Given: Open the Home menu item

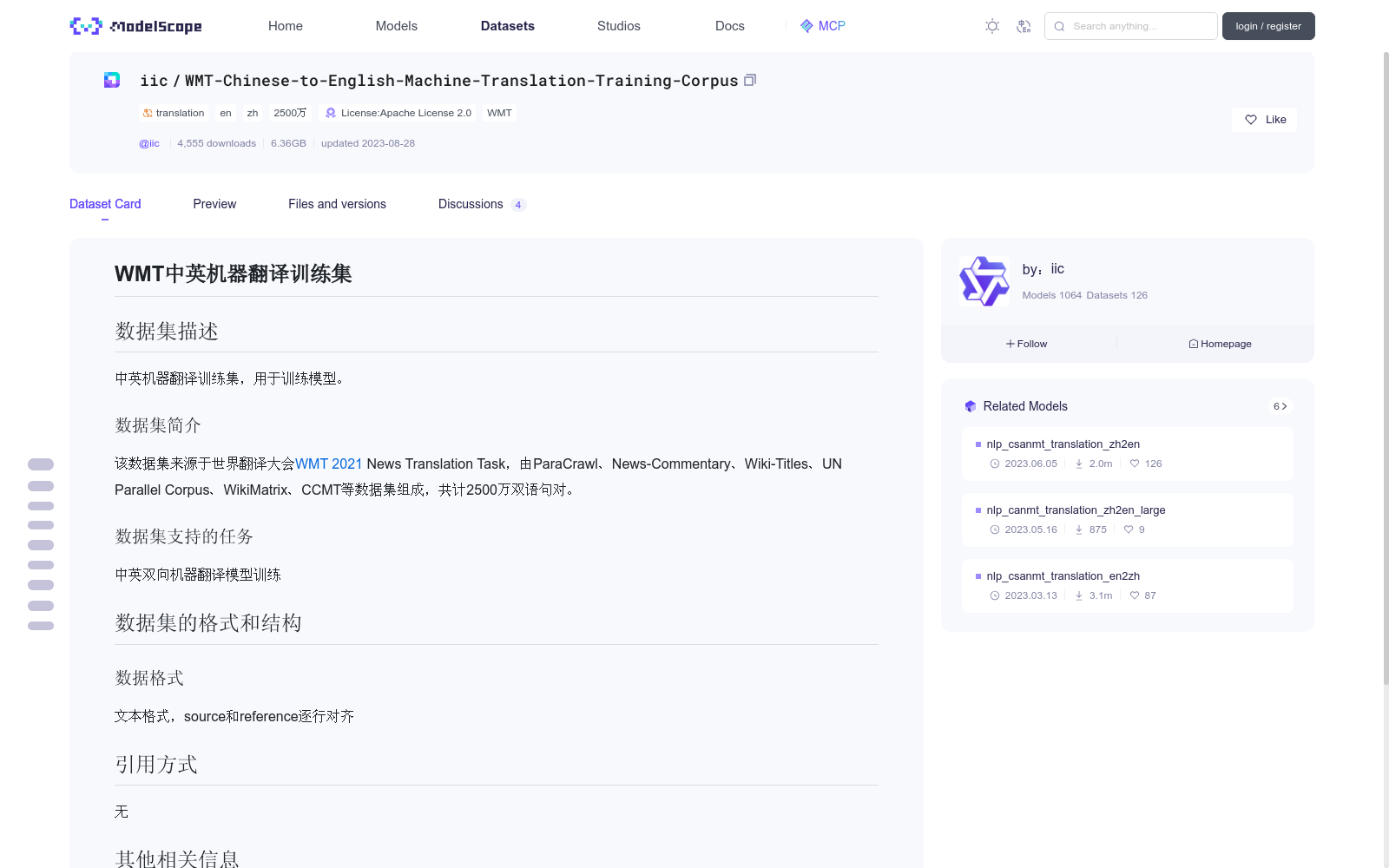Looking at the screenshot, I should pyautogui.click(x=286, y=26).
